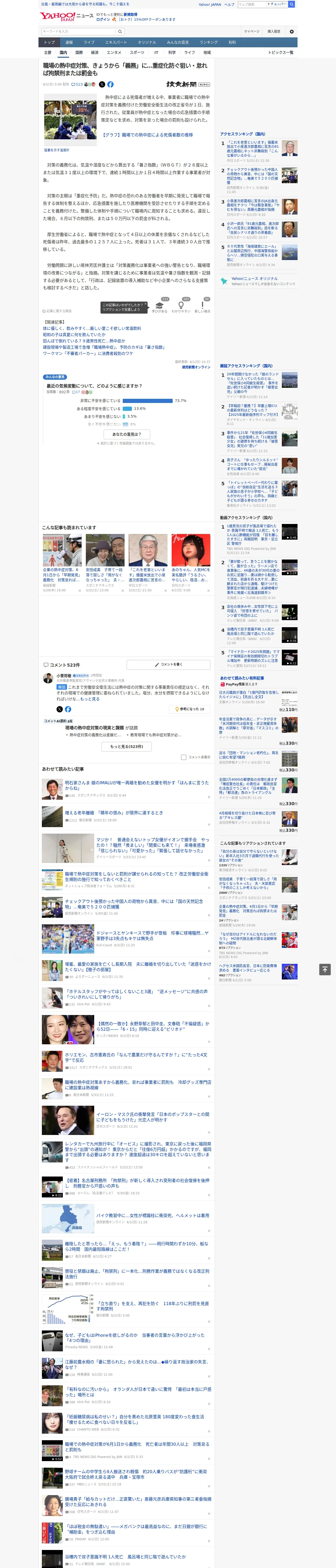Click 購入履歴 in the header
Image resolution: width=336 pixels, height=1568 pixels.
(274, 31)
